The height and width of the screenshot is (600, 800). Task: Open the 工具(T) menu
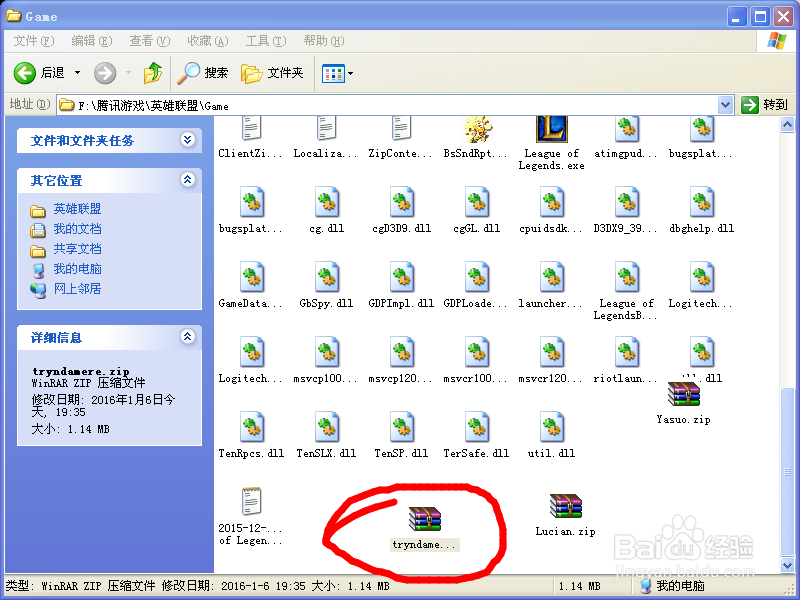pyautogui.click(x=266, y=41)
